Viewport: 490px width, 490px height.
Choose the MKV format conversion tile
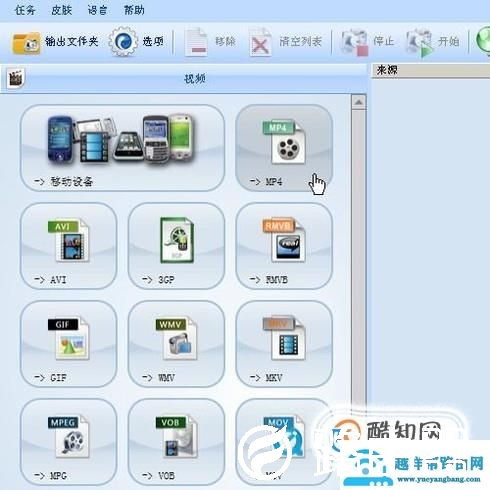click(284, 344)
